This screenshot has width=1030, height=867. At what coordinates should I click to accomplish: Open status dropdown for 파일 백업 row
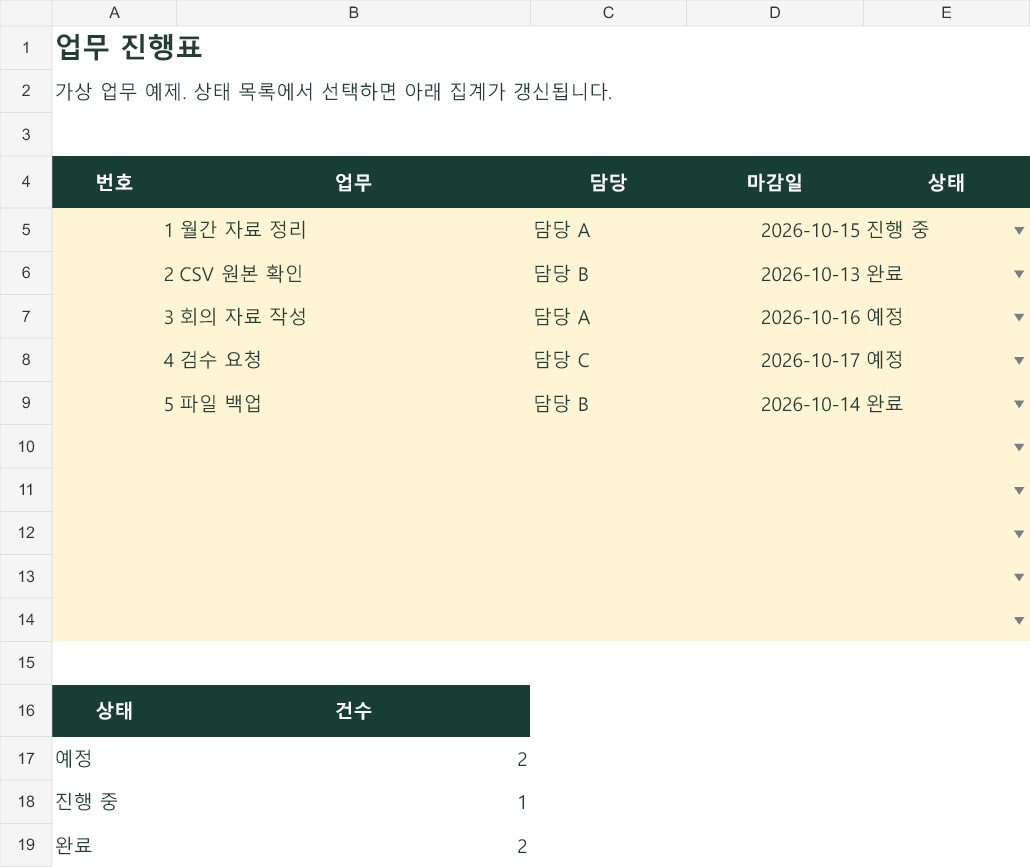pyautogui.click(x=1019, y=404)
